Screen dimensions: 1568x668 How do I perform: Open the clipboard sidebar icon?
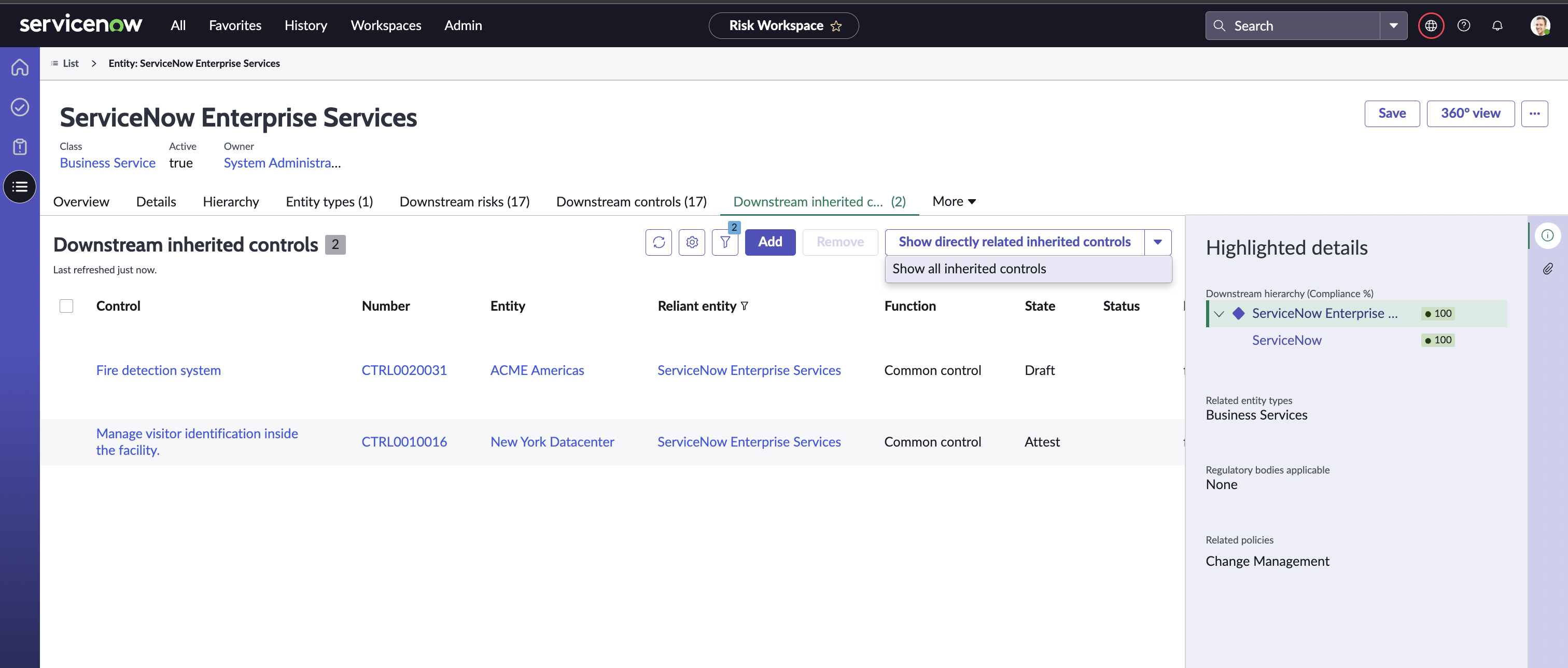20,147
